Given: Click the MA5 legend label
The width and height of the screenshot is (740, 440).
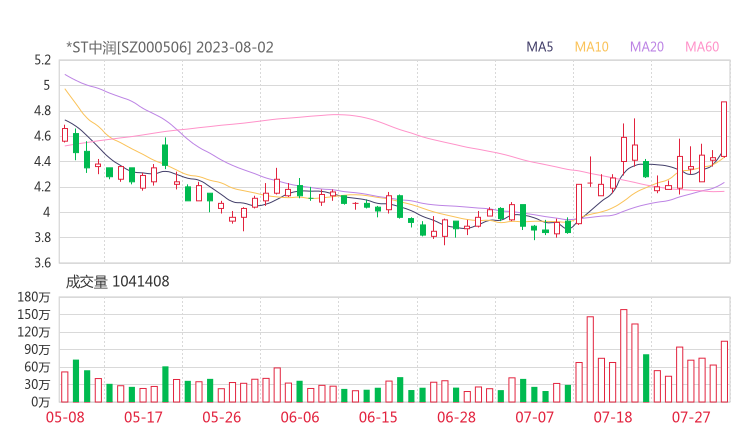Looking at the screenshot, I should (539, 47).
